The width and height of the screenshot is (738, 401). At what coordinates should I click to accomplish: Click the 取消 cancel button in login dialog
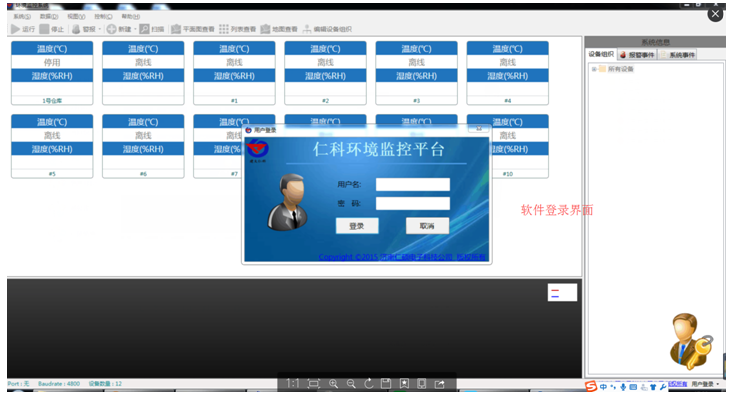[x=427, y=226]
